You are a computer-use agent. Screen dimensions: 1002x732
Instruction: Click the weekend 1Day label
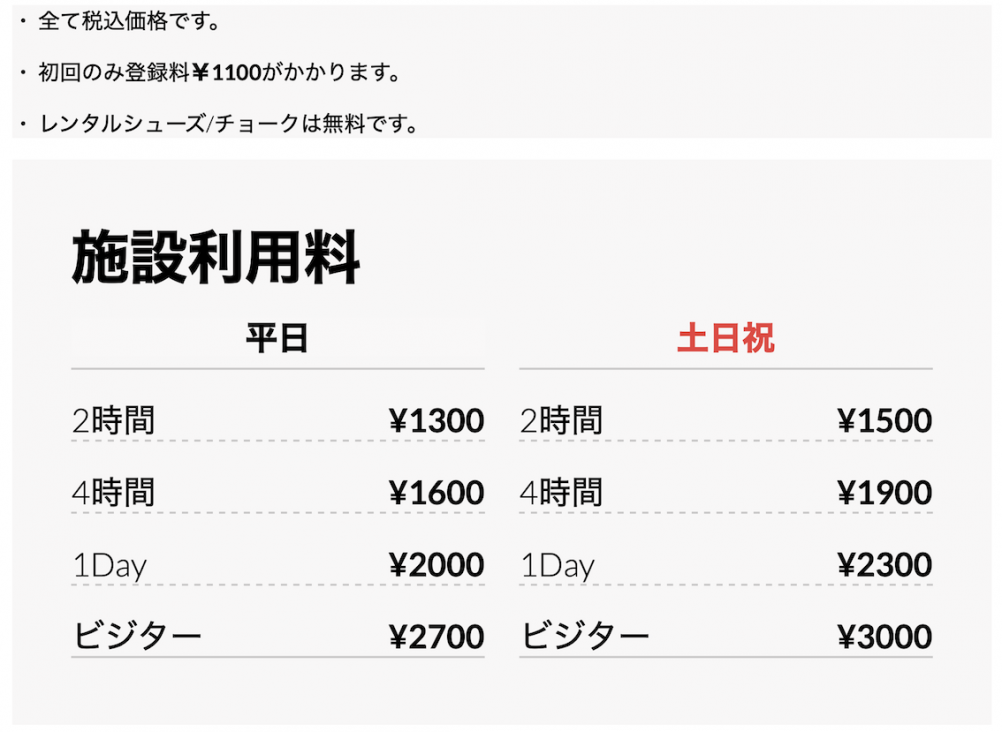pyautogui.click(x=557, y=566)
